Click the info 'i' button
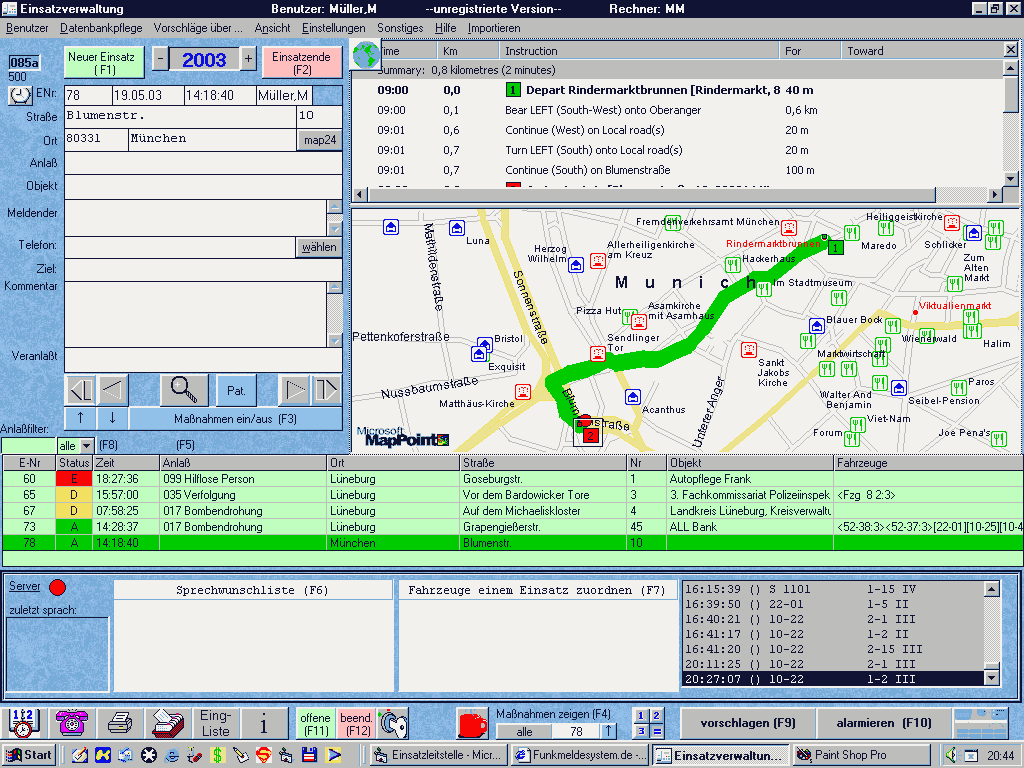Image resolution: width=1024 pixels, height=768 pixels. [264, 722]
